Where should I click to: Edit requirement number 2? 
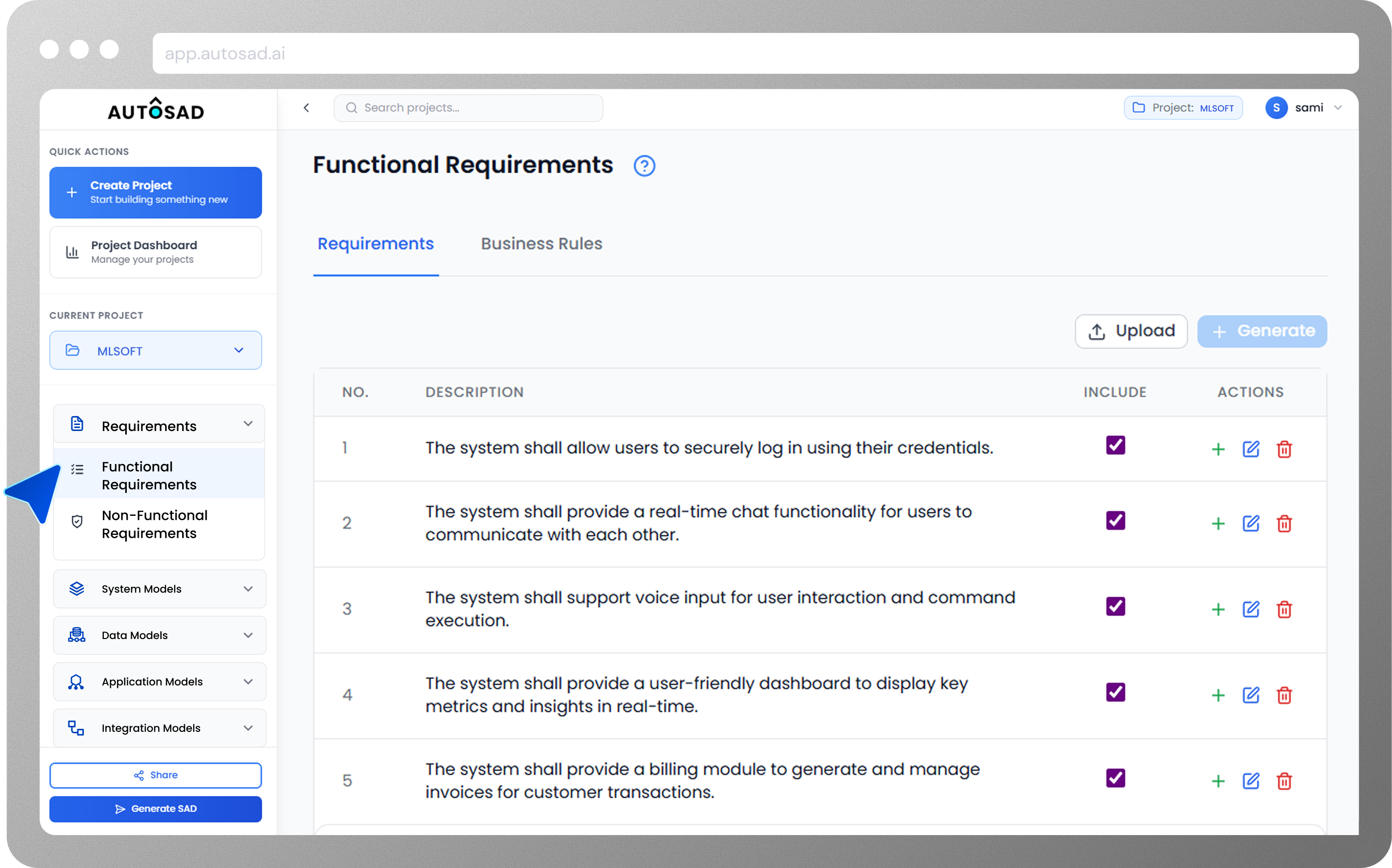click(1251, 524)
